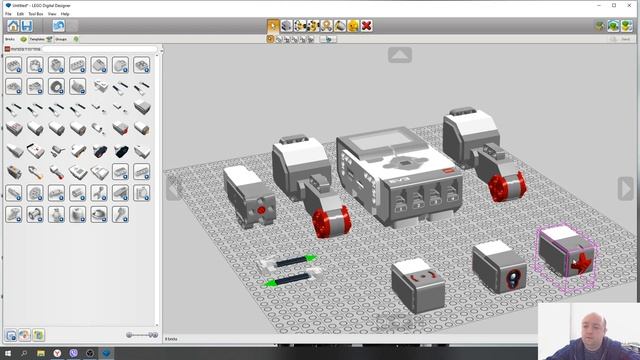Select the Selection (arrow) tool
640x360 pixels.
[x=273, y=26]
